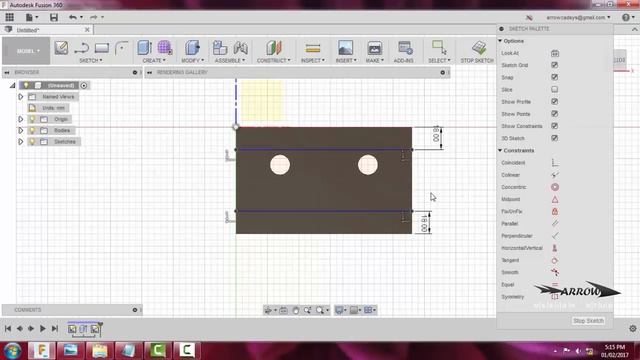Screen dimensions: 640x360
Task: Select the Construct plane tool
Action: point(274,48)
